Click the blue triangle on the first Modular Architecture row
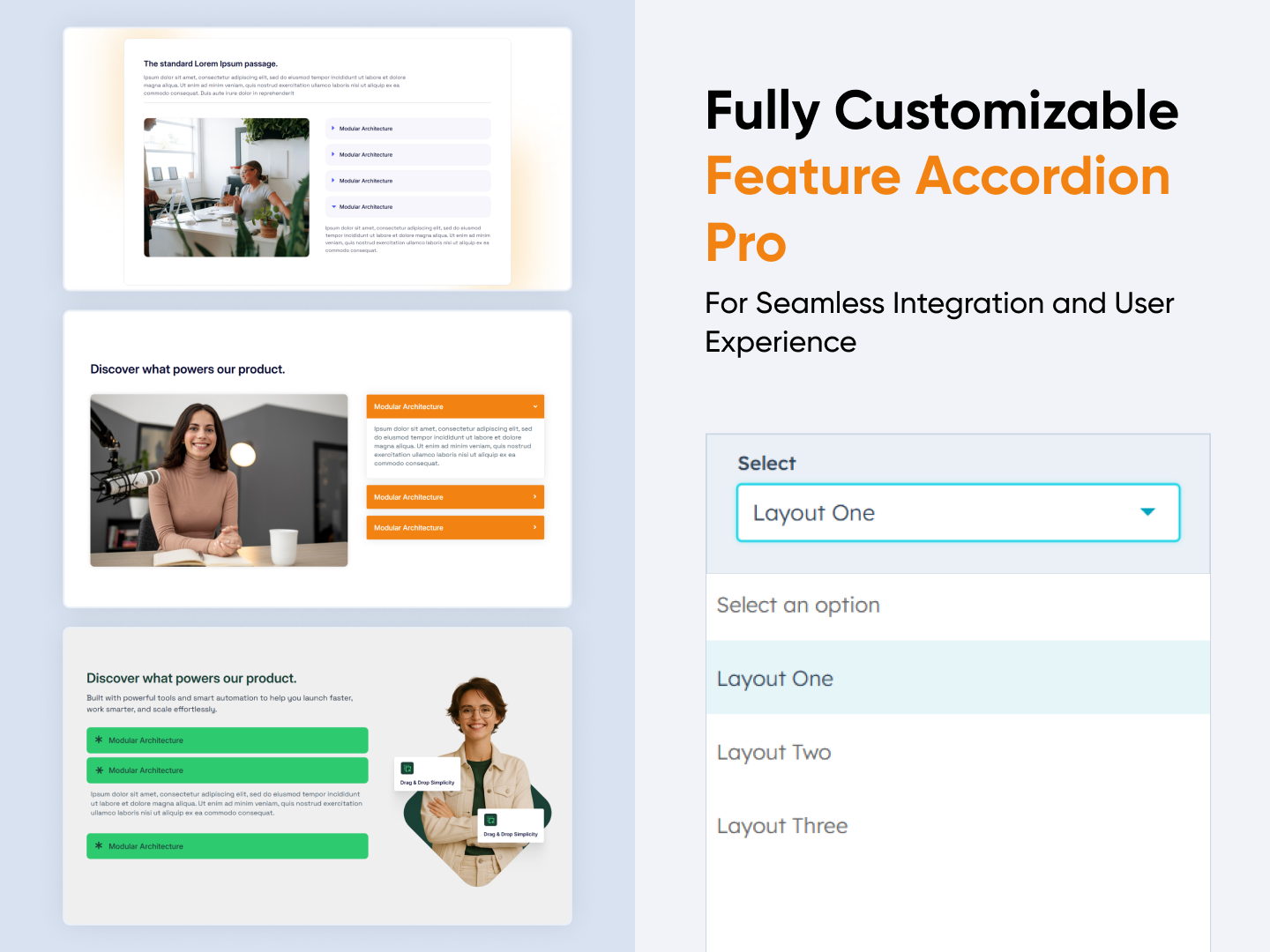This screenshot has height=952, width=1270. pos(332,129)
